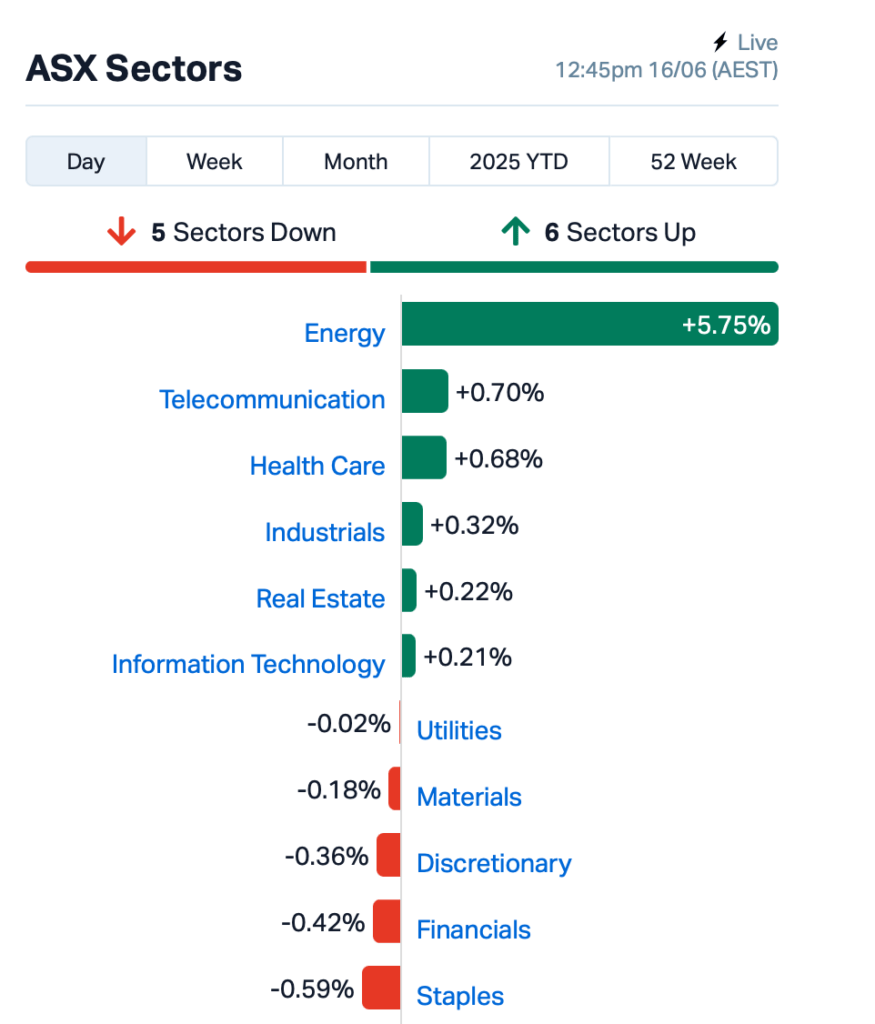Select the 52 Week tab

click(x=693, y=161)
